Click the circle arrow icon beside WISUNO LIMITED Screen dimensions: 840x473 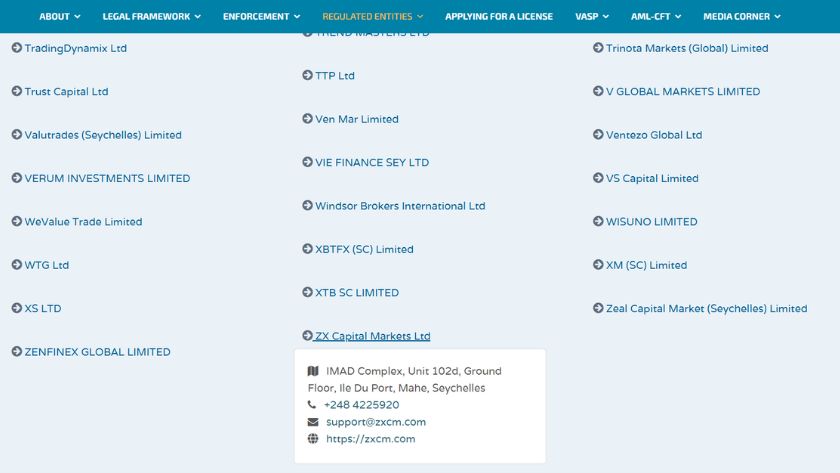point(598,222)
